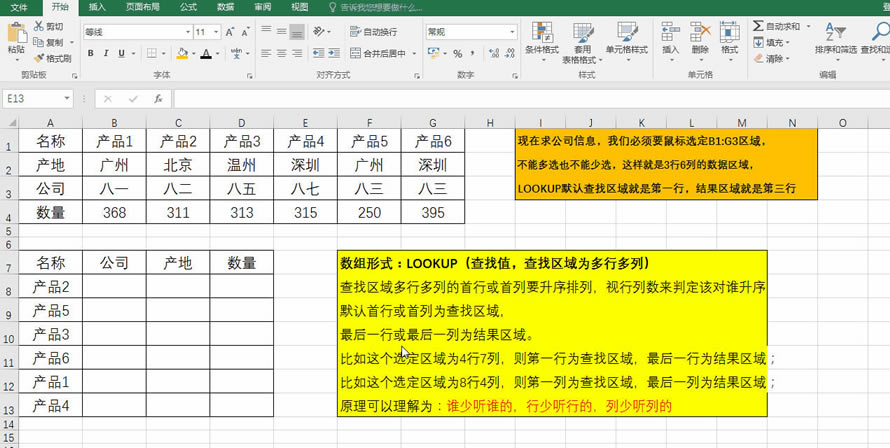
Task: Click the phonetic guide (wén) icon
Action: (x=237, y=53)
